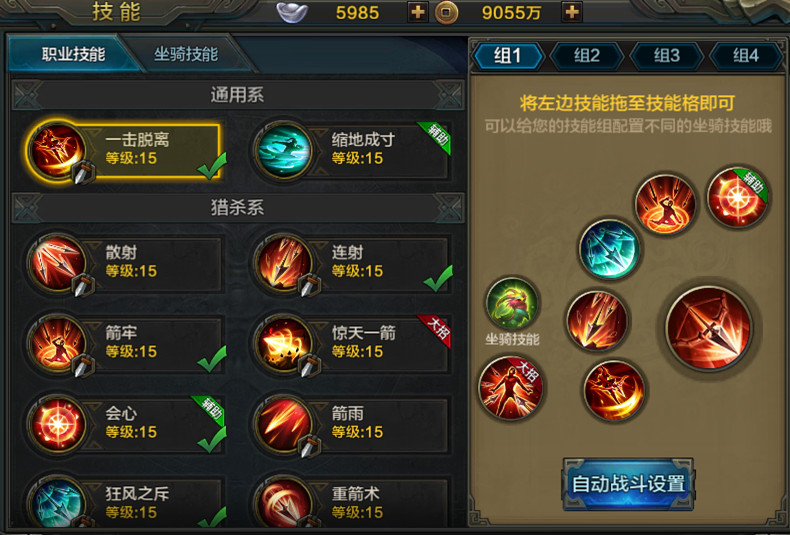Viewport: 790px width, 535px height.
Task: Select skill group 组4
Action: (746, 55)
